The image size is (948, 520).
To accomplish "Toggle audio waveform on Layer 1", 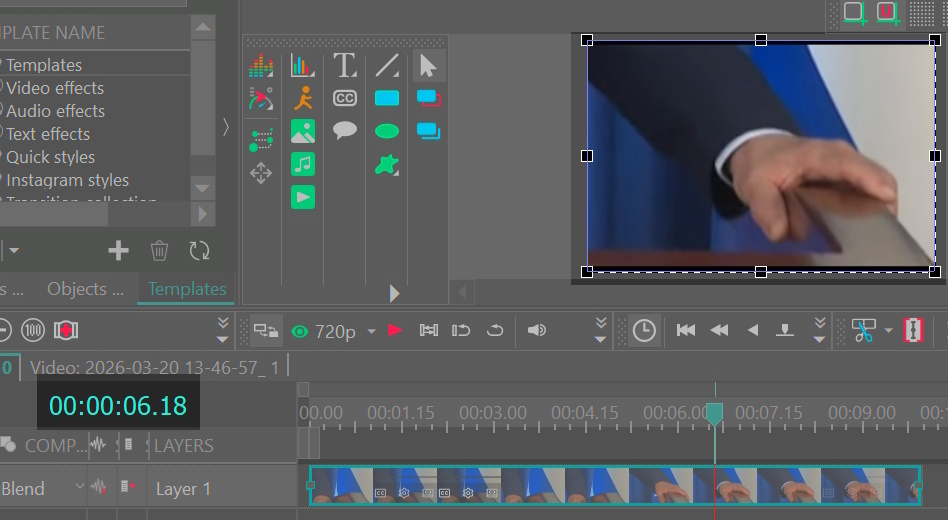I will click(99, 487).
